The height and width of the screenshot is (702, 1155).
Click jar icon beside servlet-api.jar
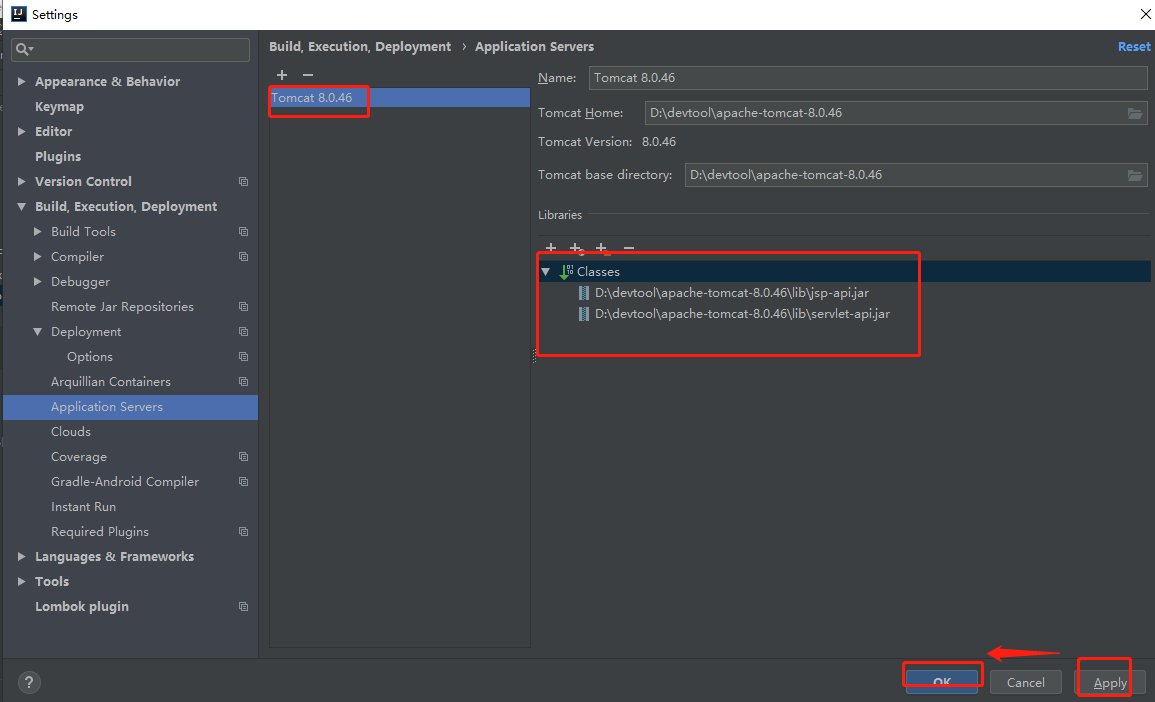click(x=583, y=315)
